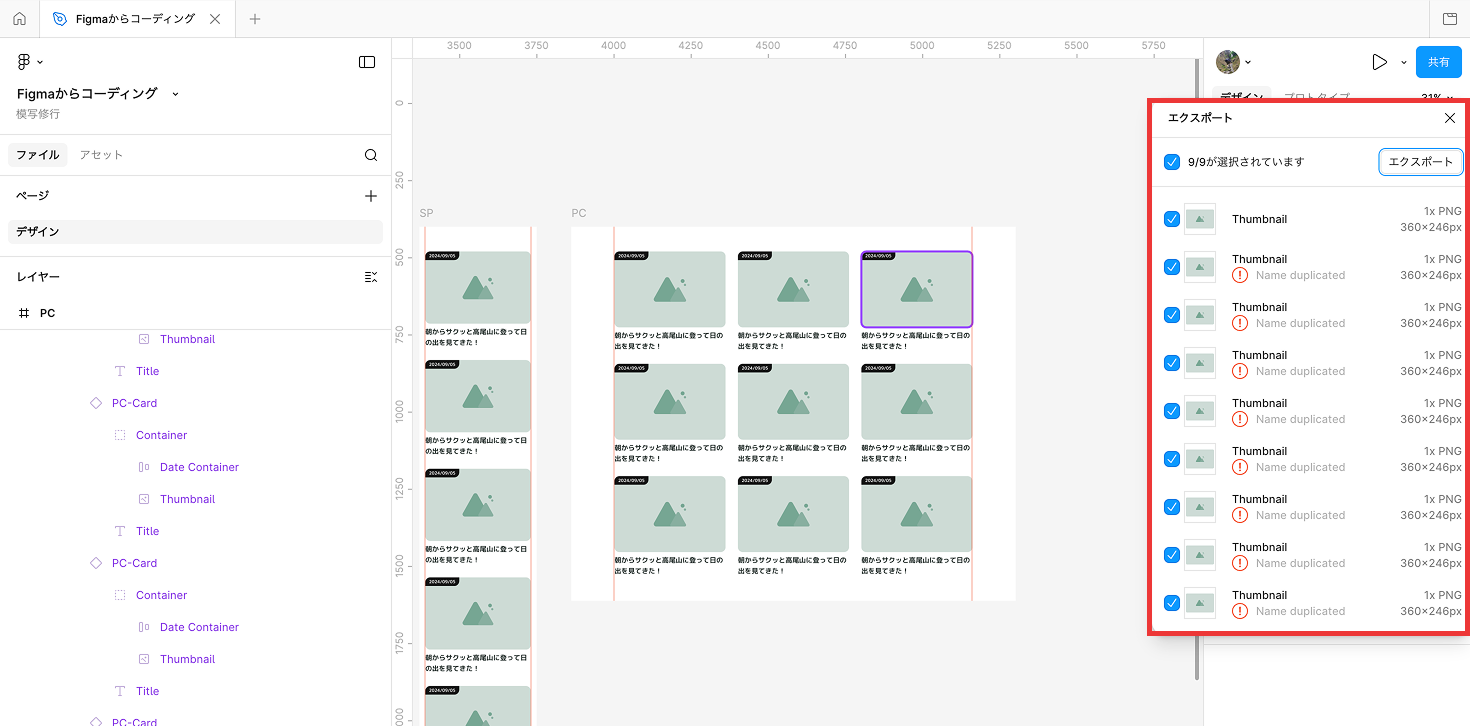Collapse all layers using the レイヤー header icon
1470x726 pixels.
click(371, 277)
